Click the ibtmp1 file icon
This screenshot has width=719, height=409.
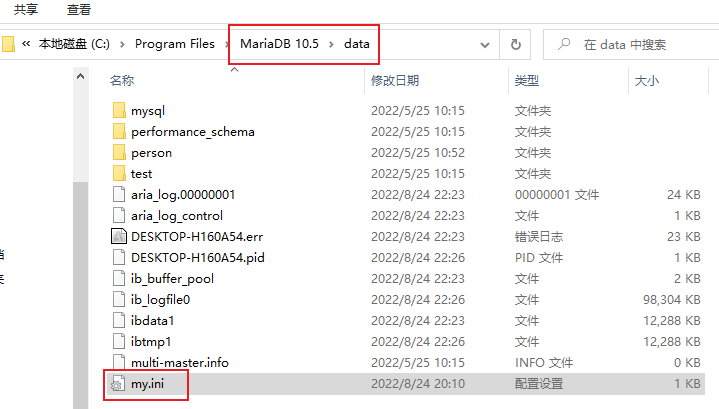119,342
